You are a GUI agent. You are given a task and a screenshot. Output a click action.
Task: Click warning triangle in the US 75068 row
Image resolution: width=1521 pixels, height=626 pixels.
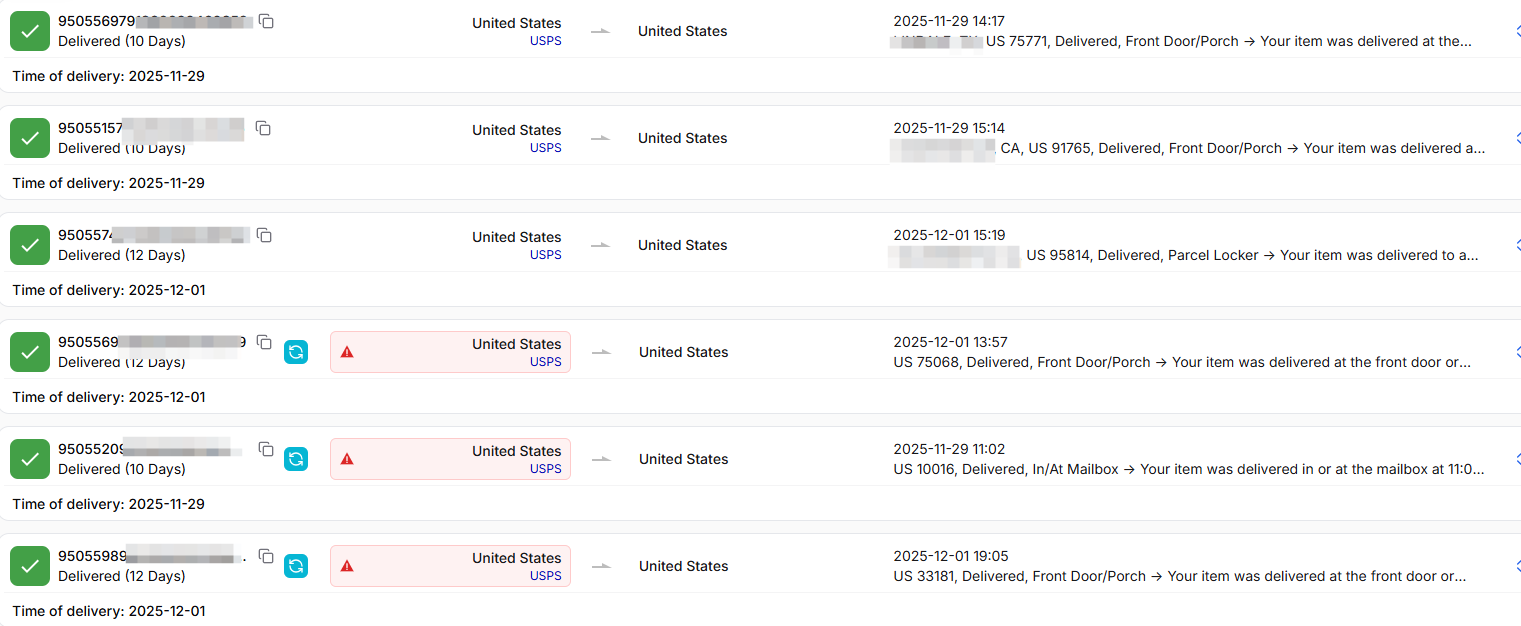(x=347, y=352)
